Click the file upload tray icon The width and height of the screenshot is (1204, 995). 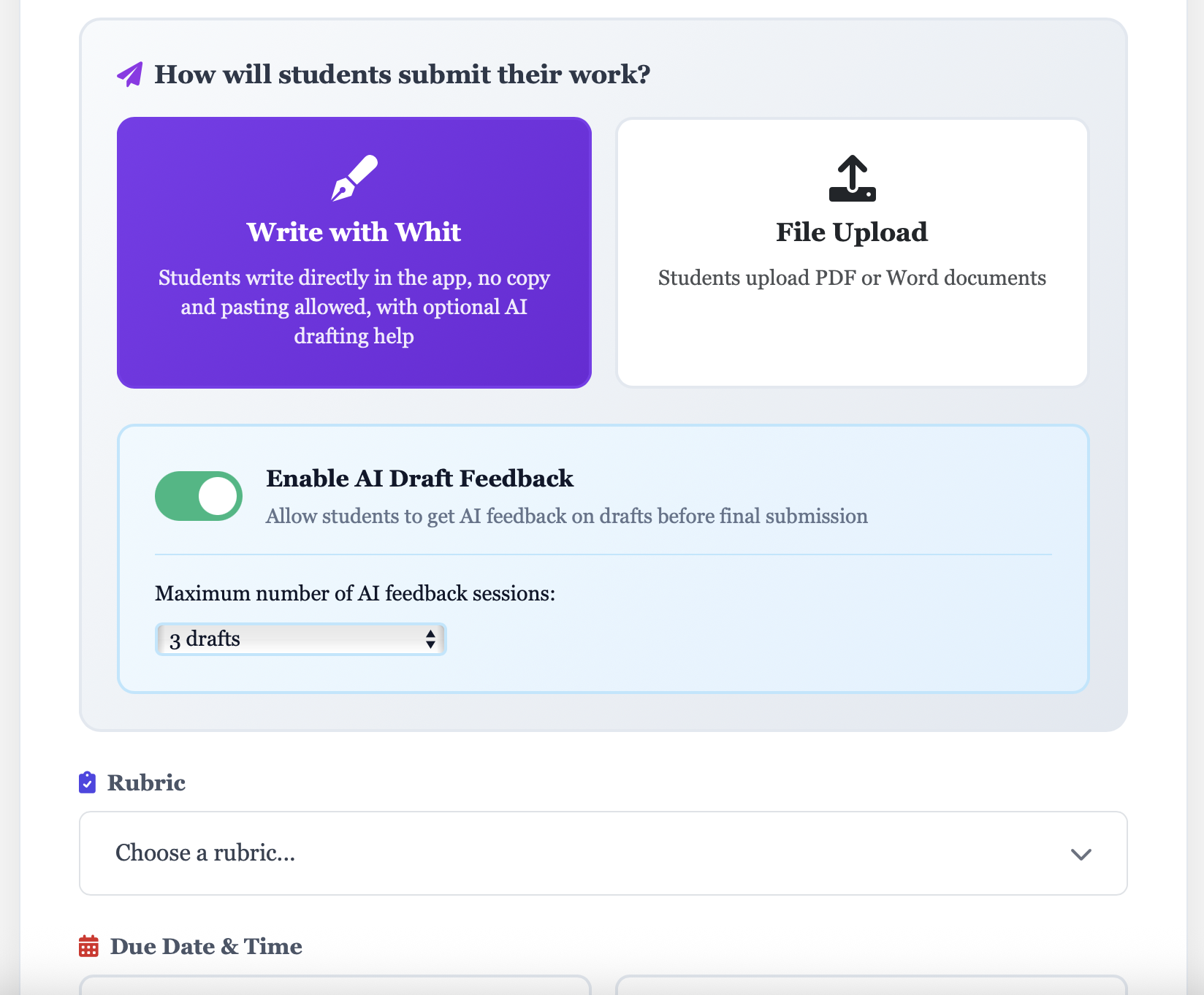click(x=852, y=178)
